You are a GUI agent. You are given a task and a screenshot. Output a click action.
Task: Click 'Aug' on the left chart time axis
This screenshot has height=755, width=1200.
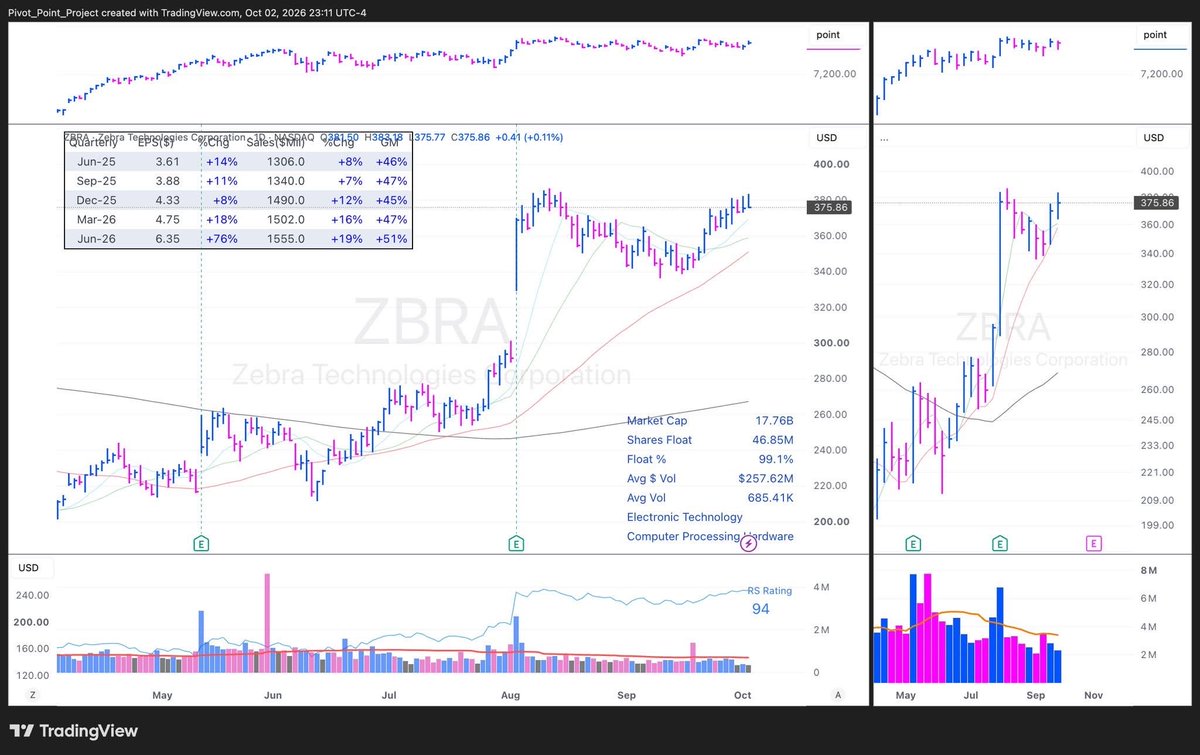(x=511, y=694)
